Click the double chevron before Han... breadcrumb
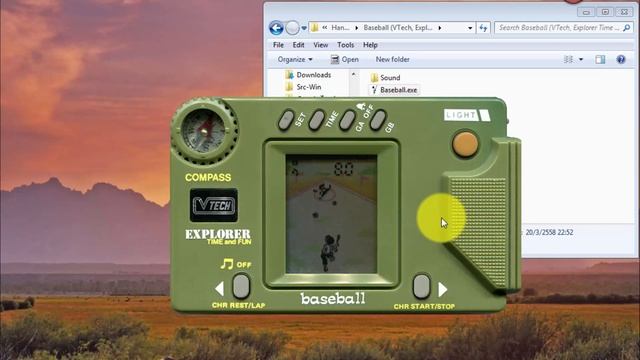This screenshot has height=360, width=640. pos(325,28)
